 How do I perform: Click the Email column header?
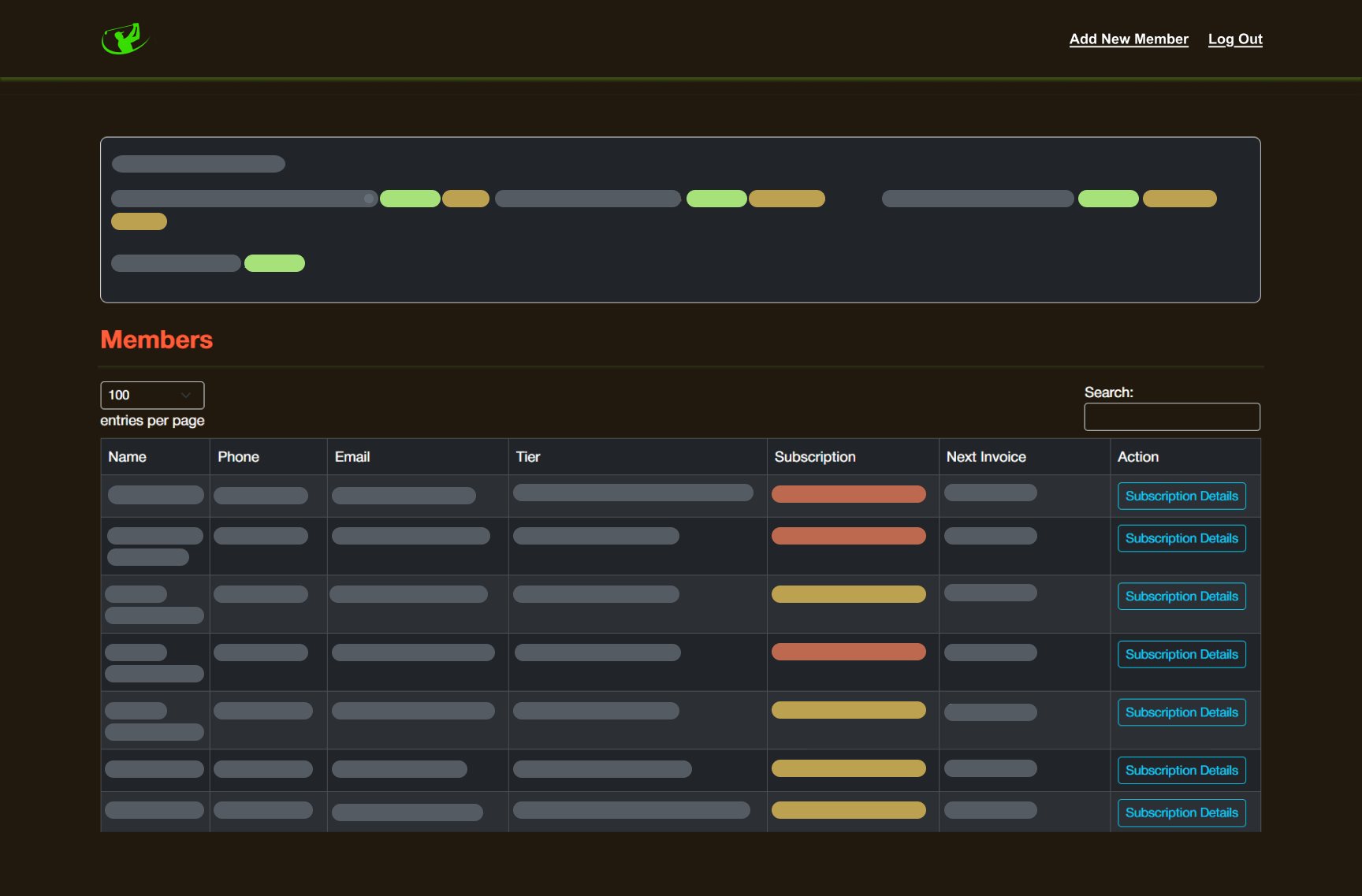click(x=352, y=457)
